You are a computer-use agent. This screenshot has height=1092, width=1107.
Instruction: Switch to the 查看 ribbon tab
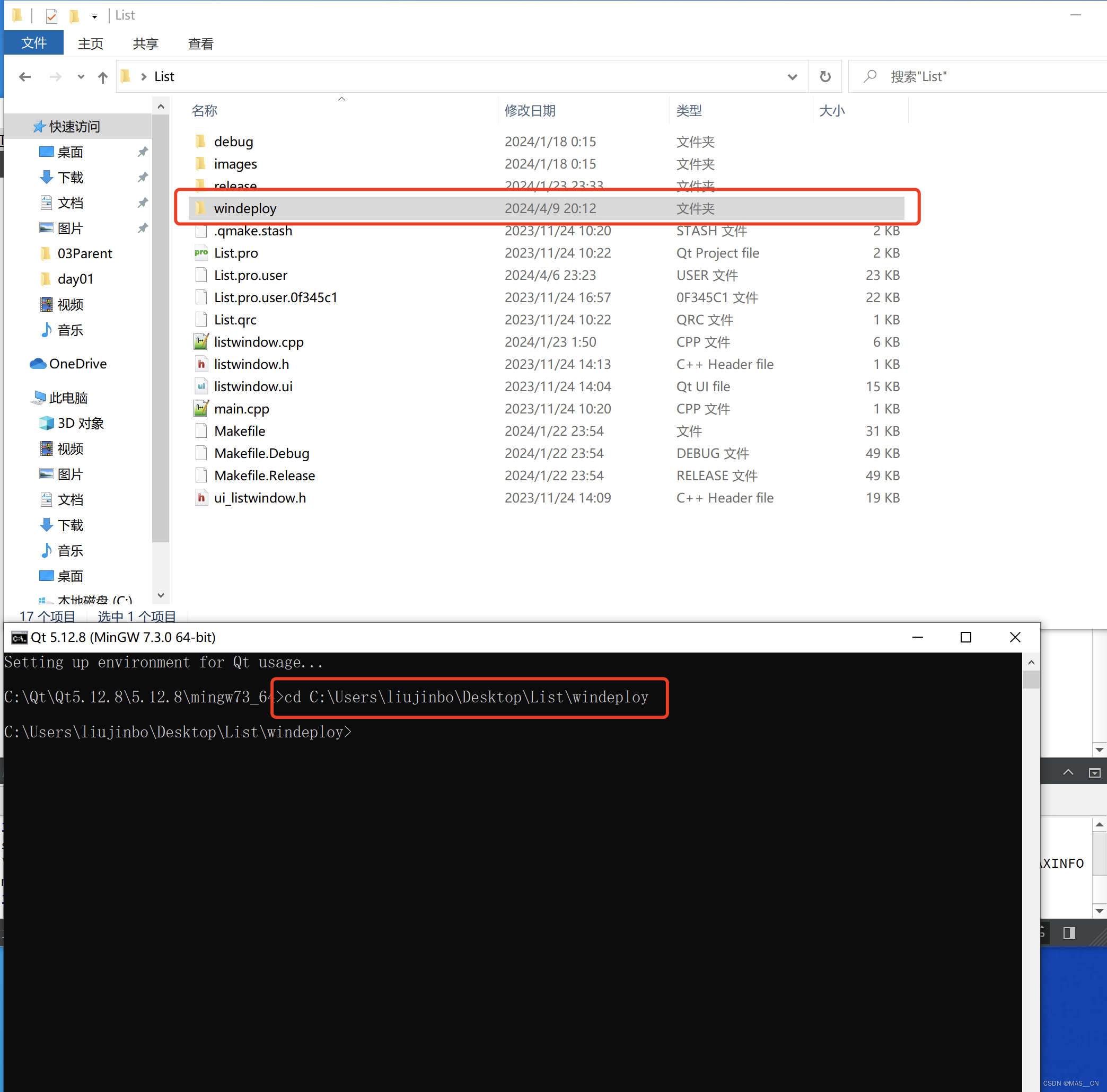click(200, 43)
